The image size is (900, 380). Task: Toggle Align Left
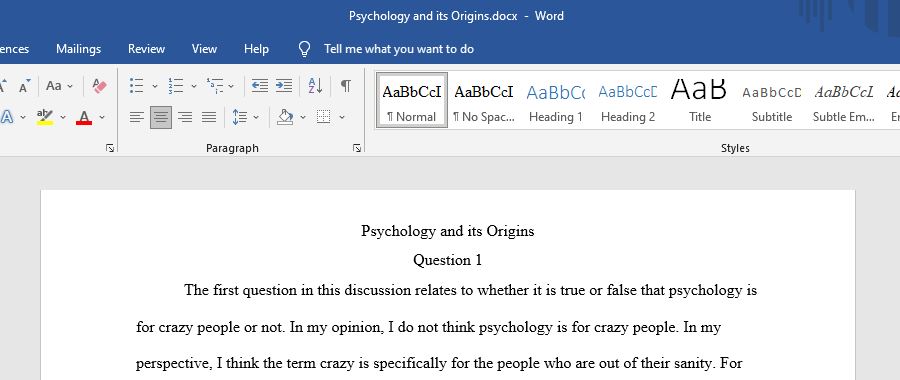click(x=136, y=117)
